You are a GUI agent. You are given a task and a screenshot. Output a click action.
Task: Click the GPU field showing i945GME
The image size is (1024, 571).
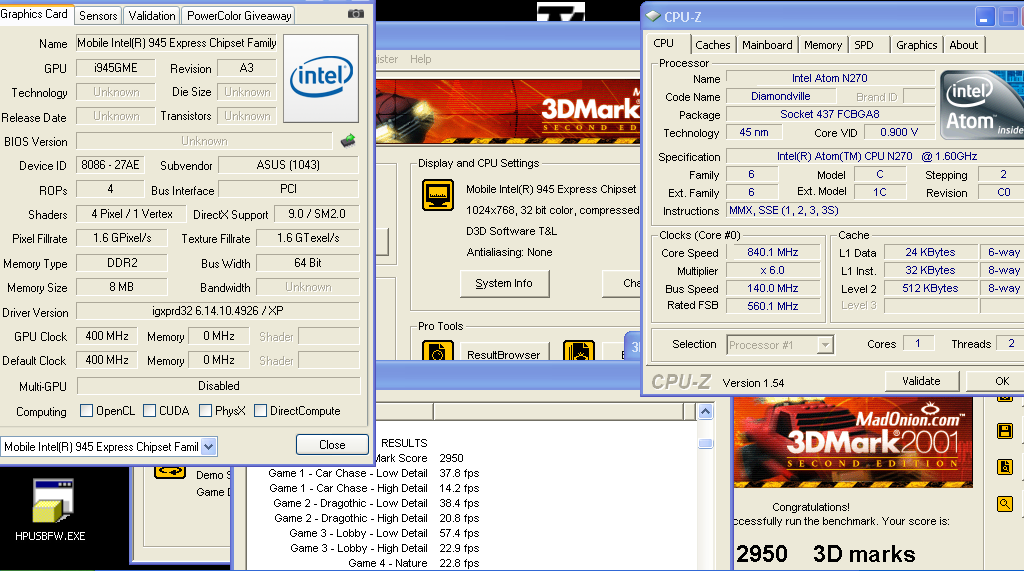click(x=116, y=68)
